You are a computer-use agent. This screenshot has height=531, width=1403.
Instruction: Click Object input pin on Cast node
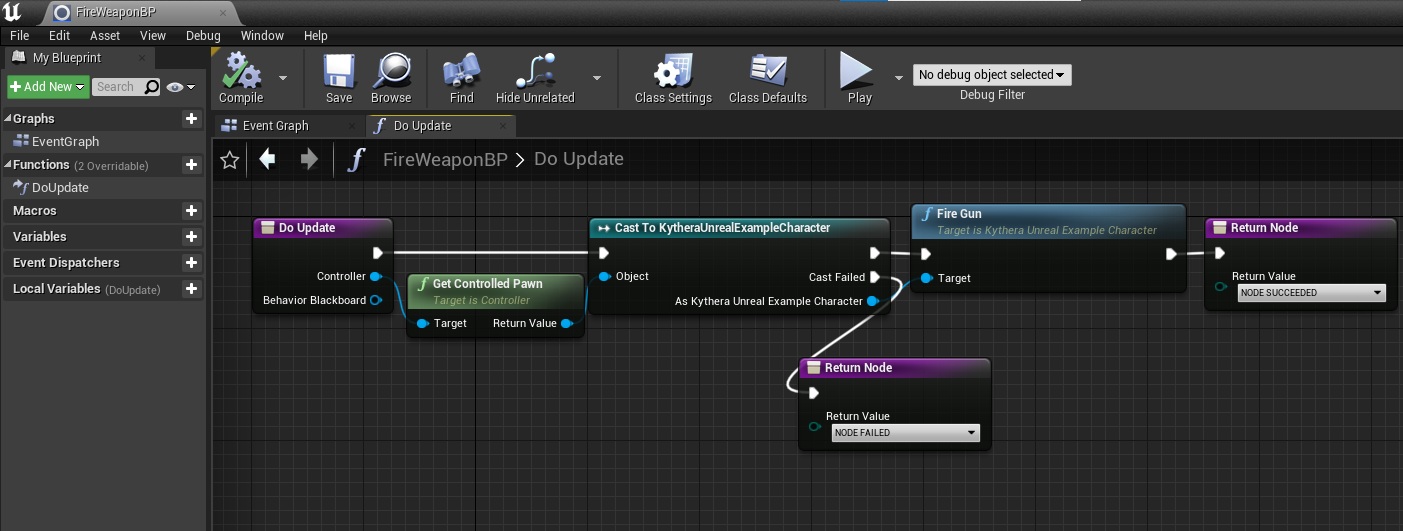click(605, 276)
